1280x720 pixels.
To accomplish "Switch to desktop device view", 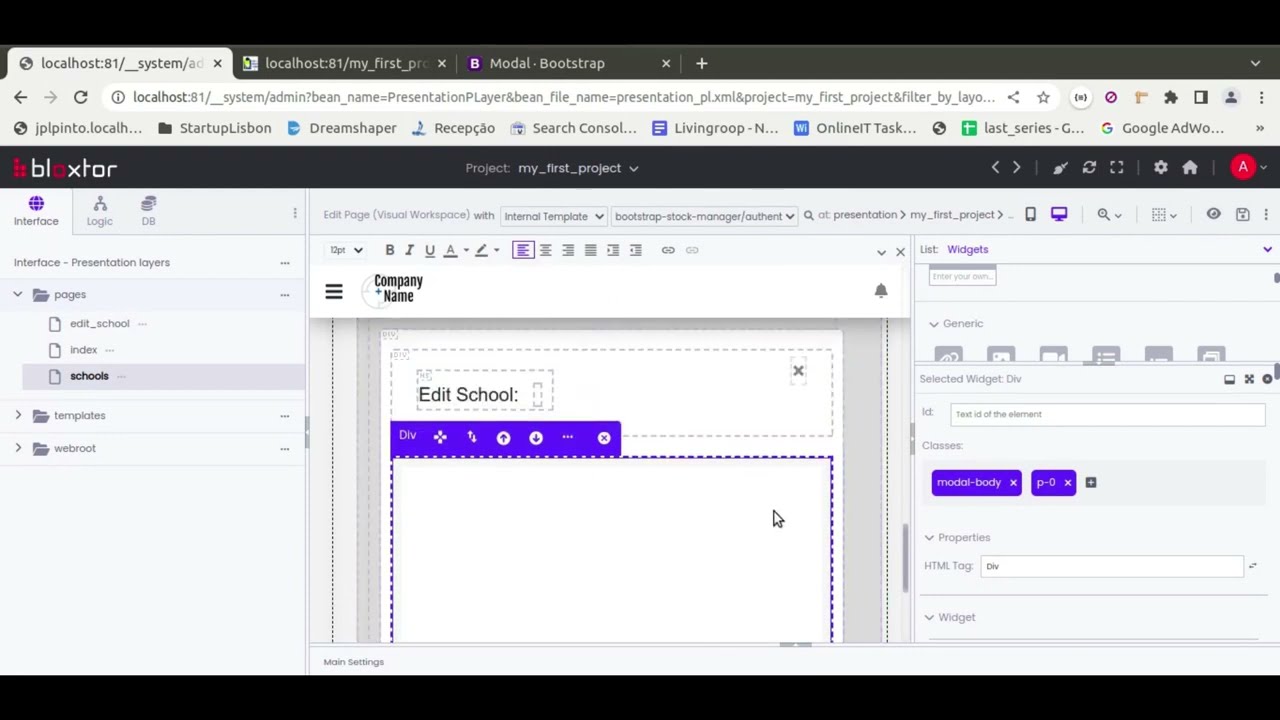I will (x=1059, y=214).
